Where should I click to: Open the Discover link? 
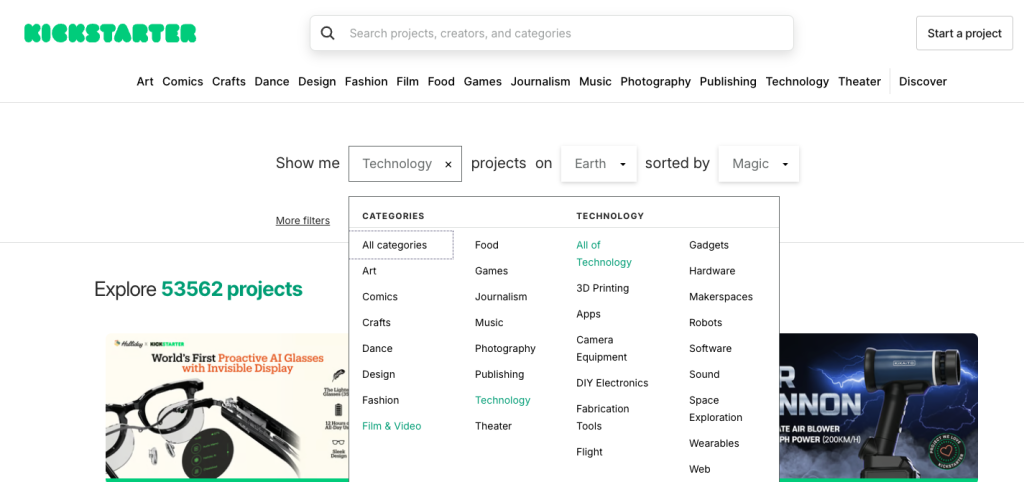tap(923, 82)
